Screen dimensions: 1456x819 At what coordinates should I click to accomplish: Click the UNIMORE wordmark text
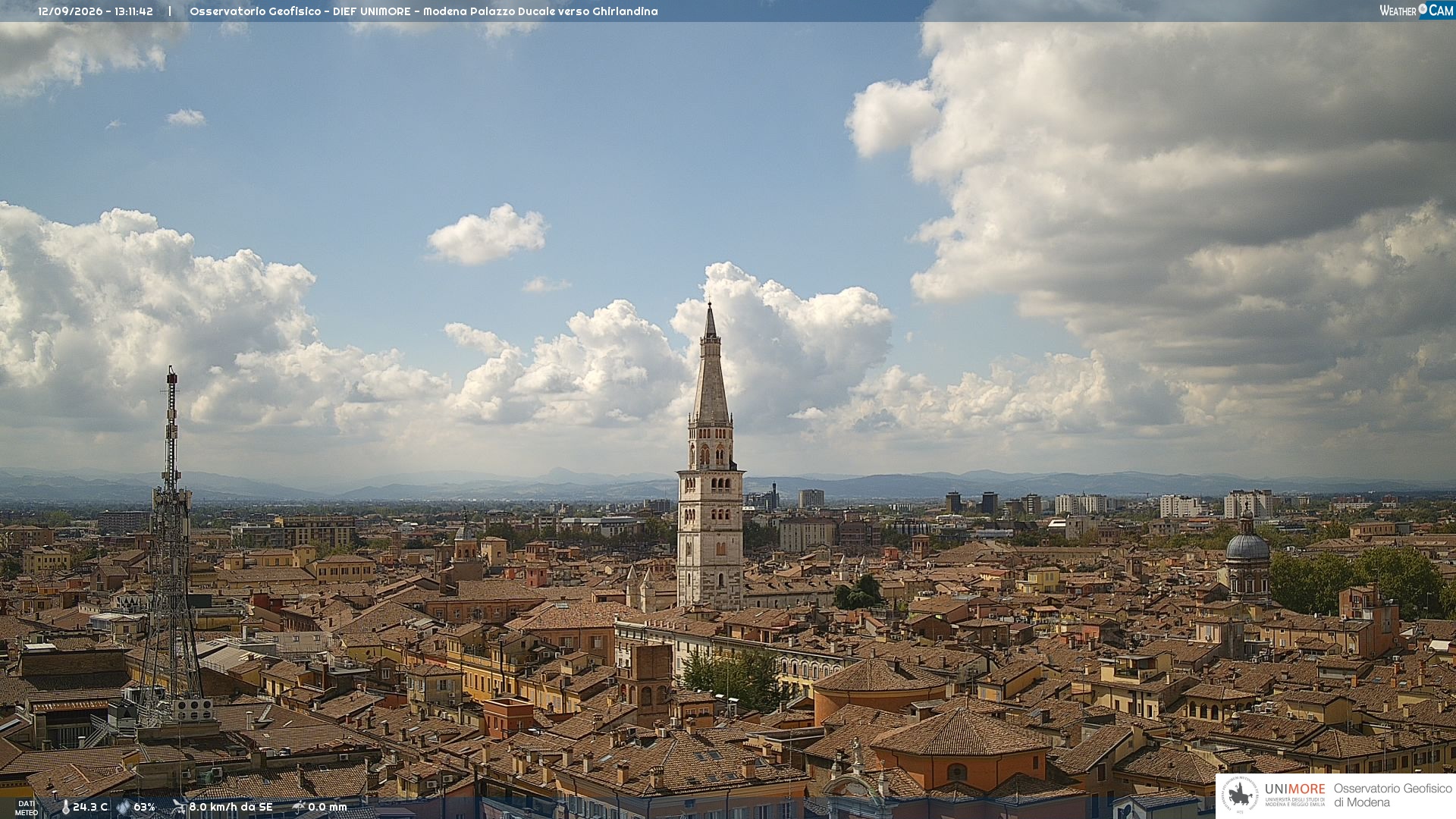[x=1295, y=789]
